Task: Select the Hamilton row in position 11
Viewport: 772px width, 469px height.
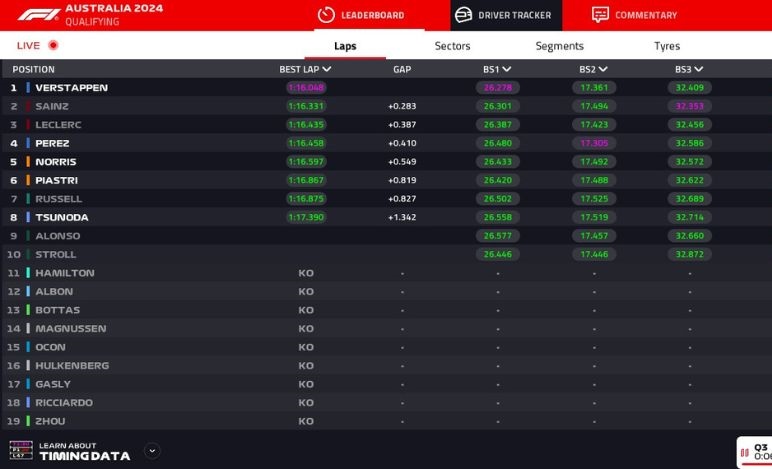Action: coord(66,273)
